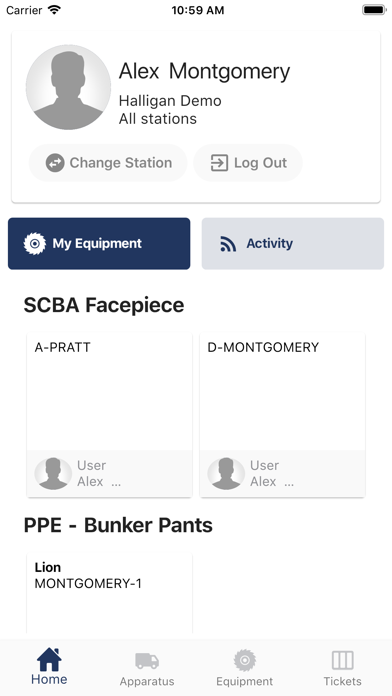The image size is (392, 696).
Task: Tap the SCBA Facepiece section heading
Action: coord(104,305)
